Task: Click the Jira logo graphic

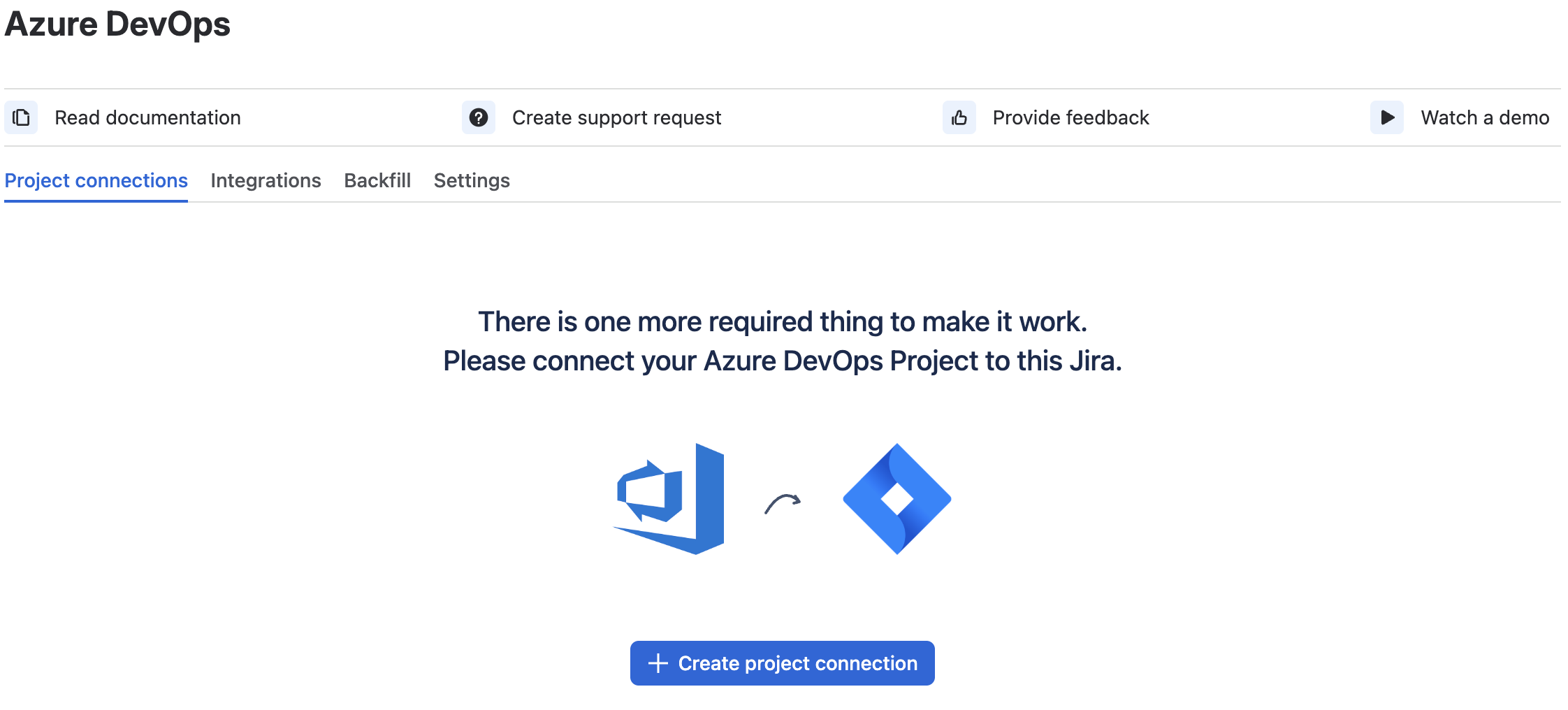Action: tap(897, 499)
